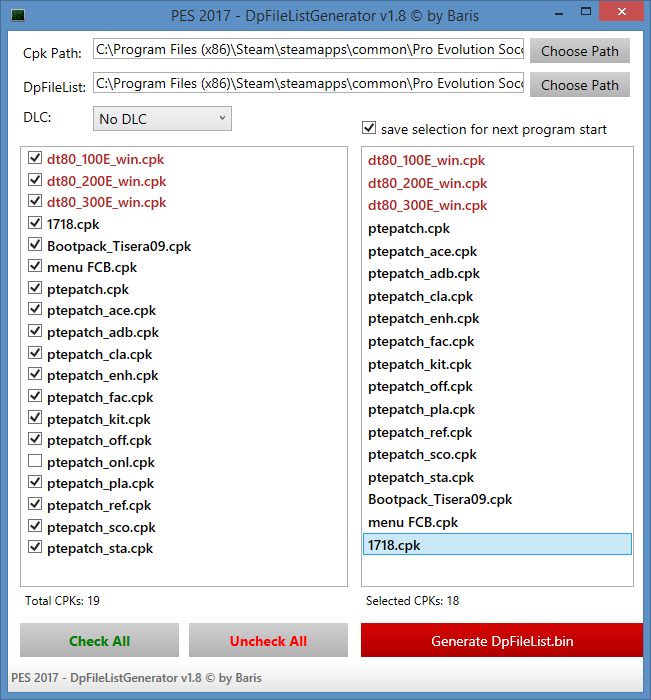Image resolution: width=651 pixels, height=700 pixels.
Task: Click Choose Path for DpFileList
Action: click(580, 85)
